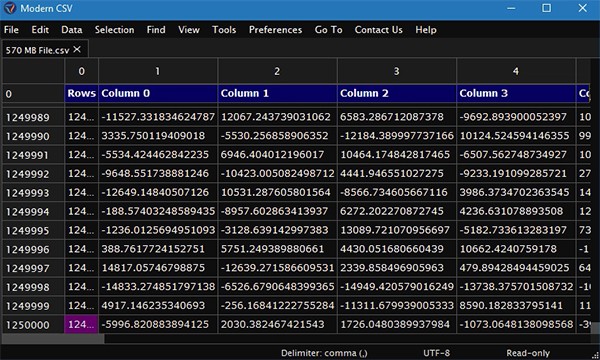Click cell 3335.750119409018
600x360 pixels.
click(158, 136)
